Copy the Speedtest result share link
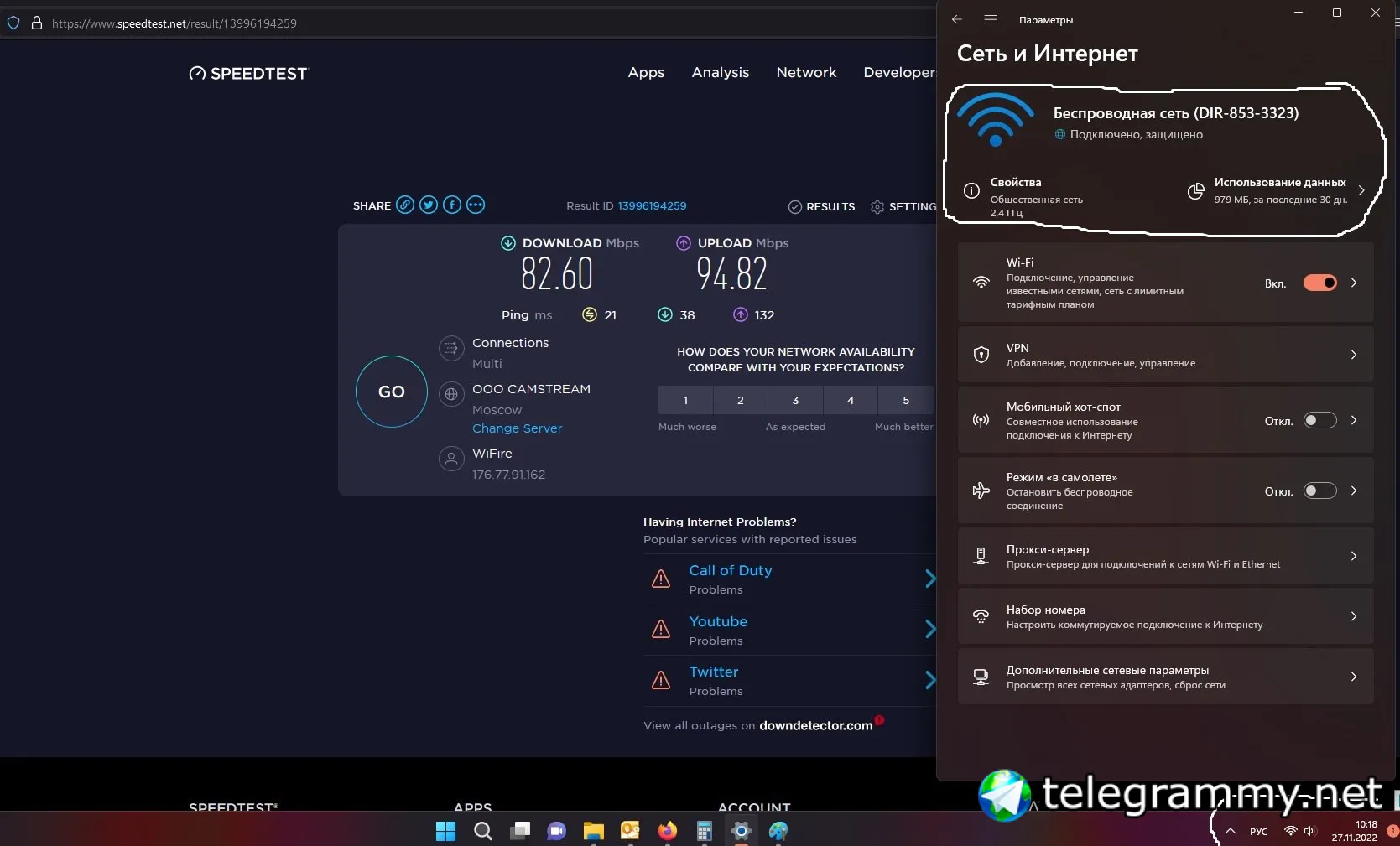Screen dimensions: 1400x846 (x=405, y=205)
